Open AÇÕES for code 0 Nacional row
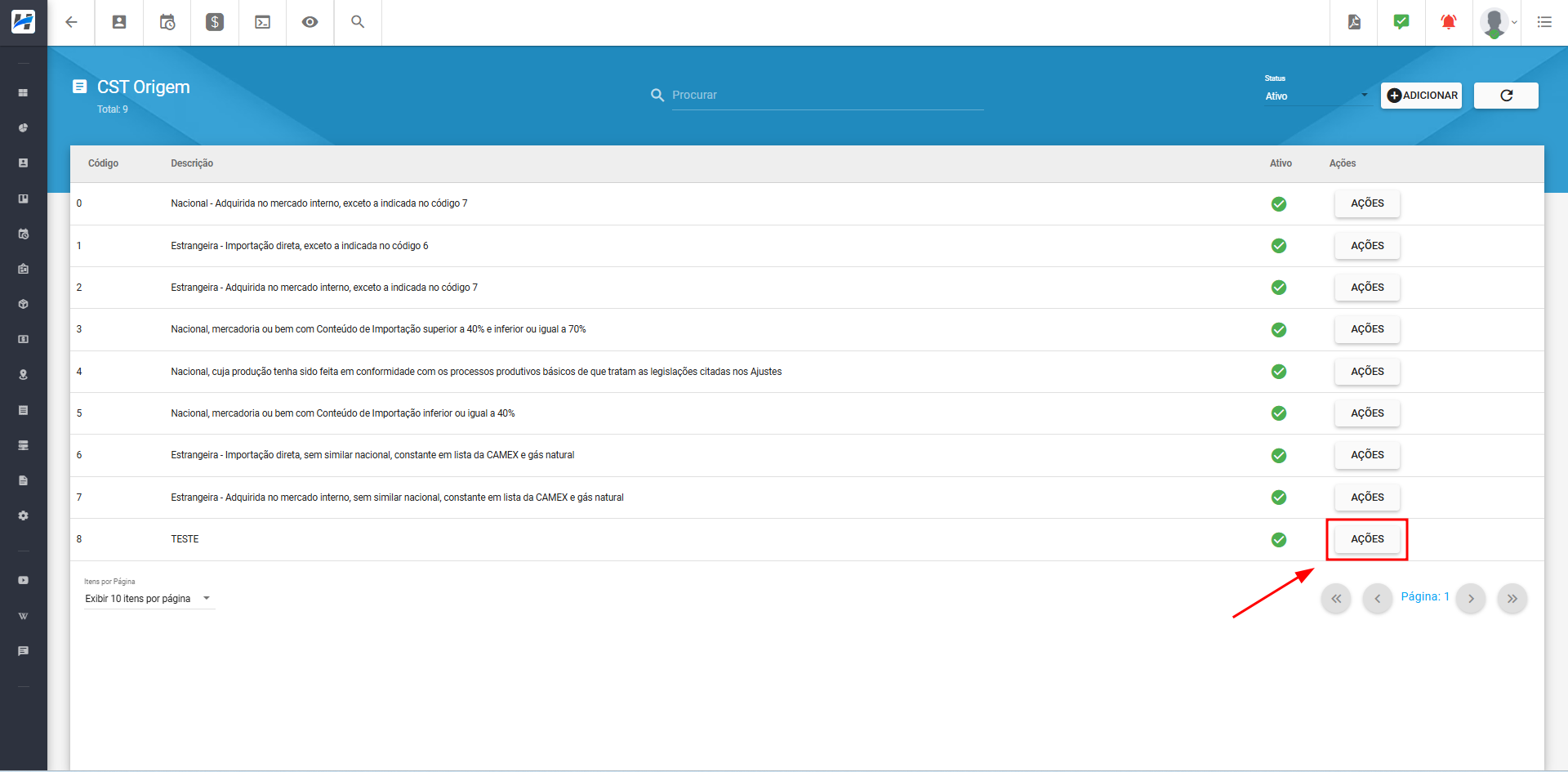The height and width of the screenshot is (772, 1568). pyautogui.click(x=1367, y=203)
